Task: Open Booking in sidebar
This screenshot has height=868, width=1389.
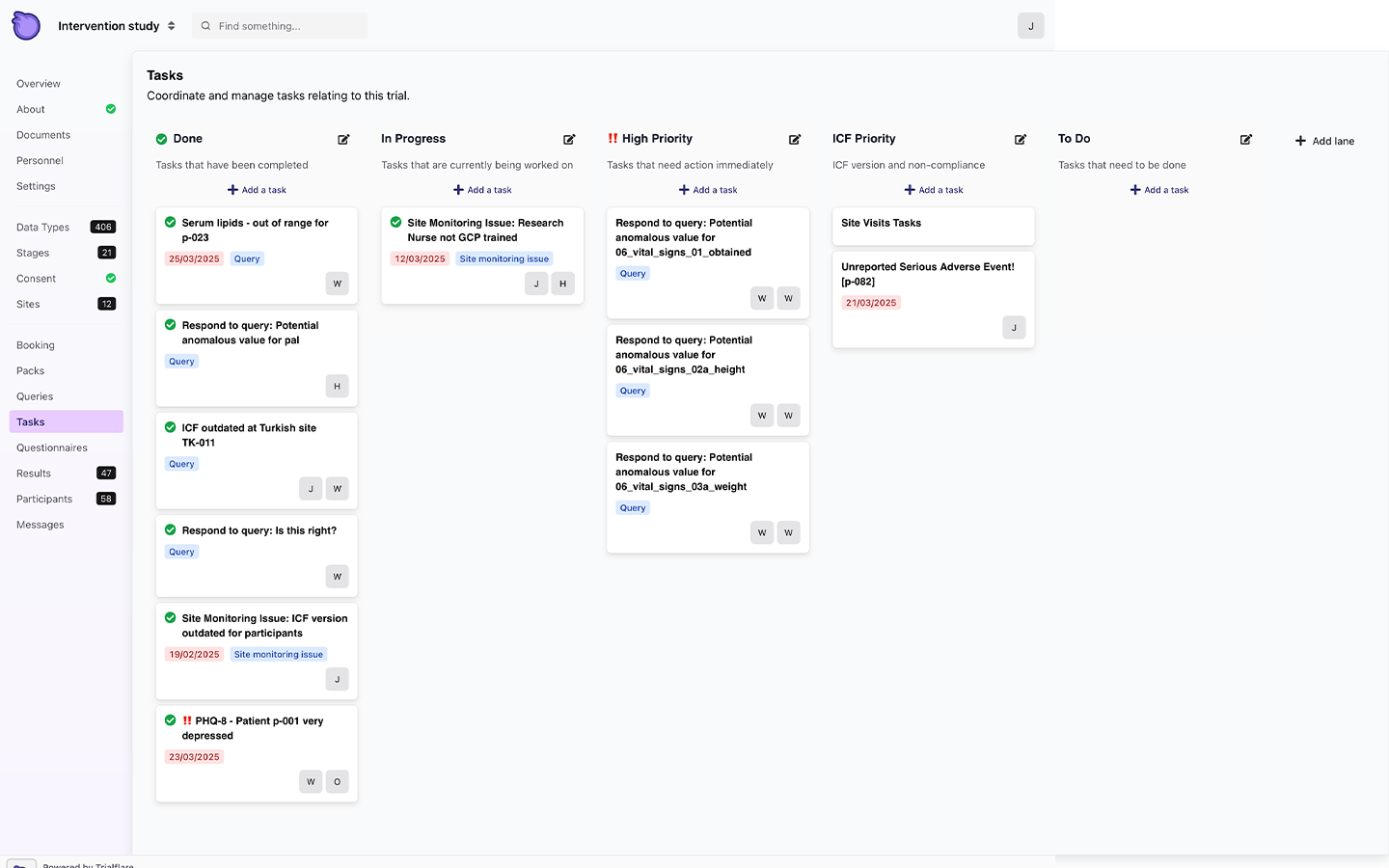Action: pos(36,345)
